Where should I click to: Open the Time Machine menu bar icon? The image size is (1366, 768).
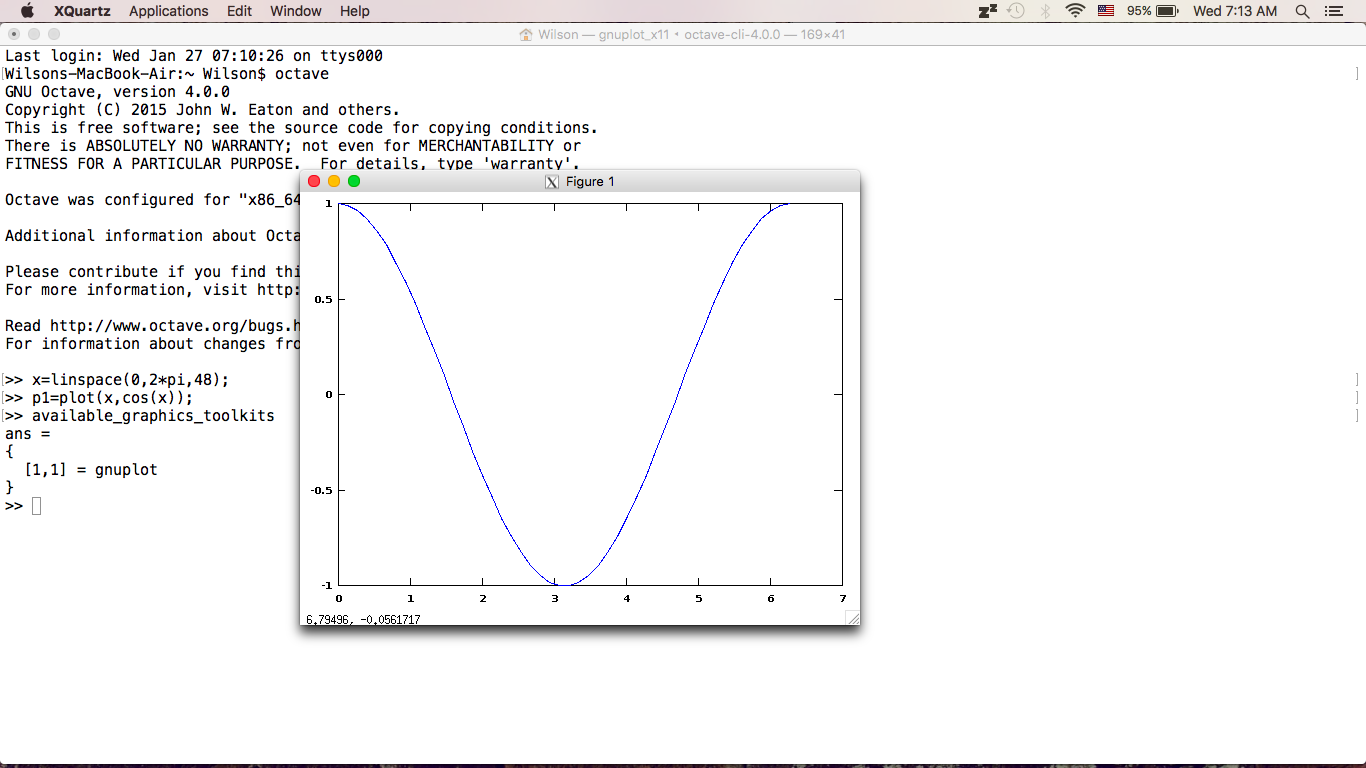click(x=1016, y=11)
